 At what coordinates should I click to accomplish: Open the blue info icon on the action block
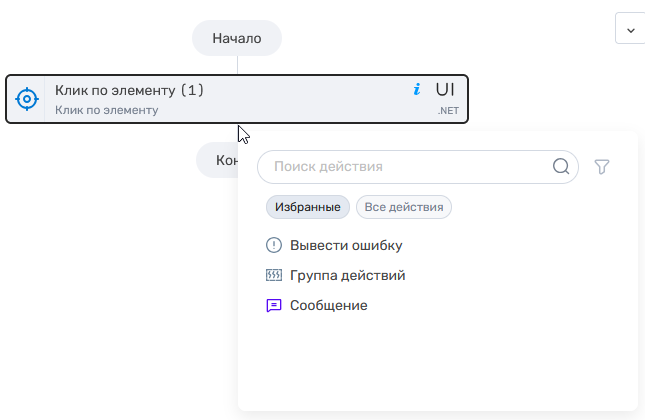[417, 90]
